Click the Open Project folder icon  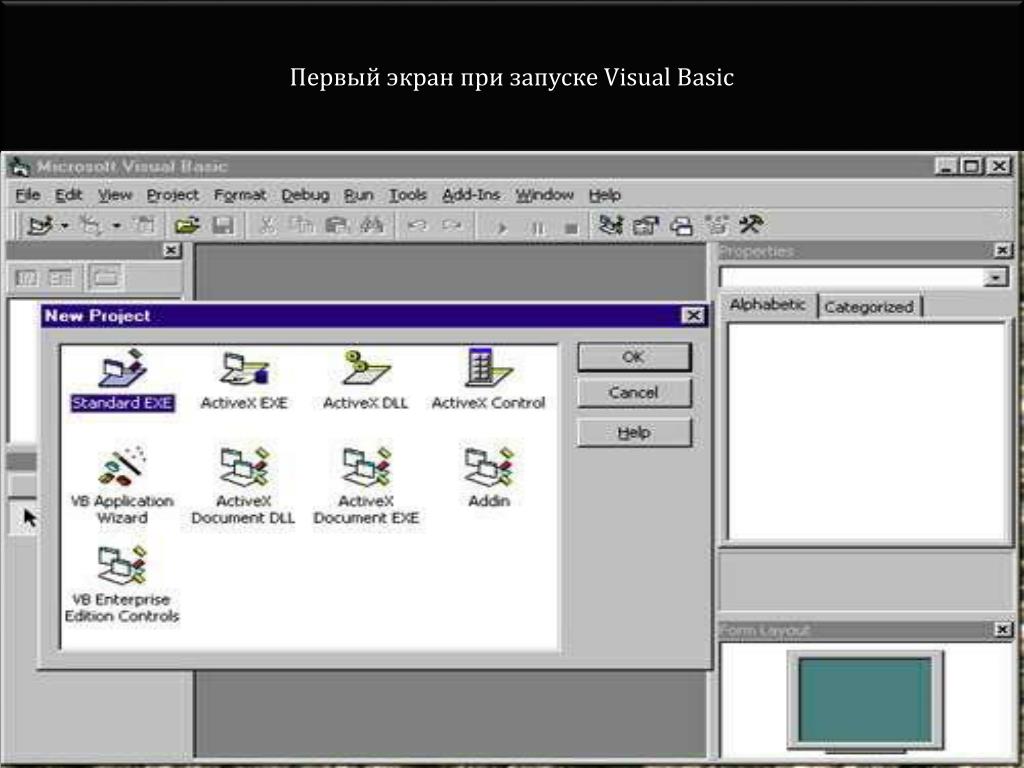(187, 226)
